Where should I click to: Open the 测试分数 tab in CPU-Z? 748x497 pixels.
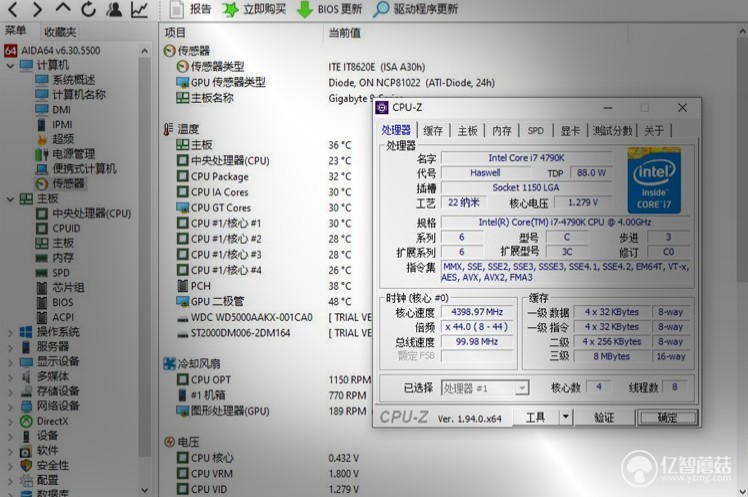pos(613,131)
